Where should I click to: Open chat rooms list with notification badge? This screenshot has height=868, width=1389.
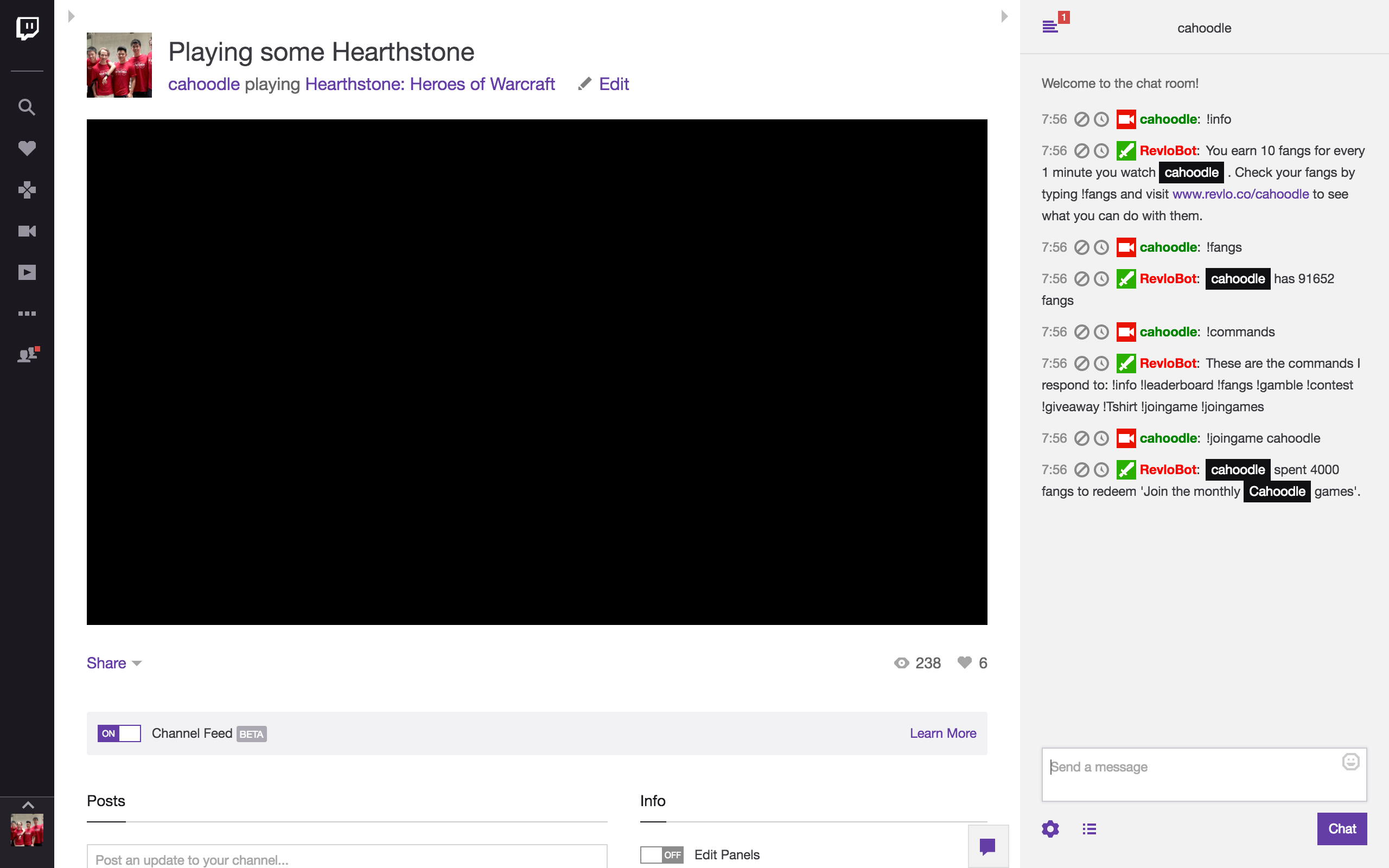[1051, 26]
